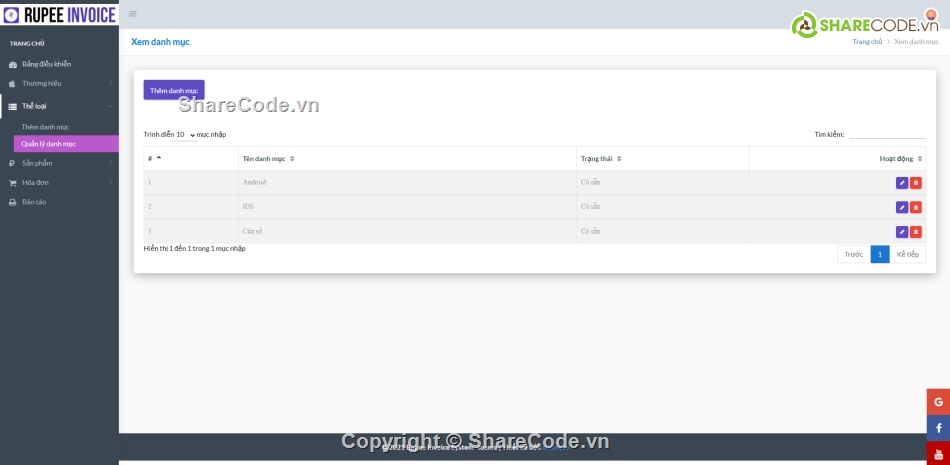Focus the Tìm kiếm search field
This screenshot has width=950, height=465.
click(887, 134)
